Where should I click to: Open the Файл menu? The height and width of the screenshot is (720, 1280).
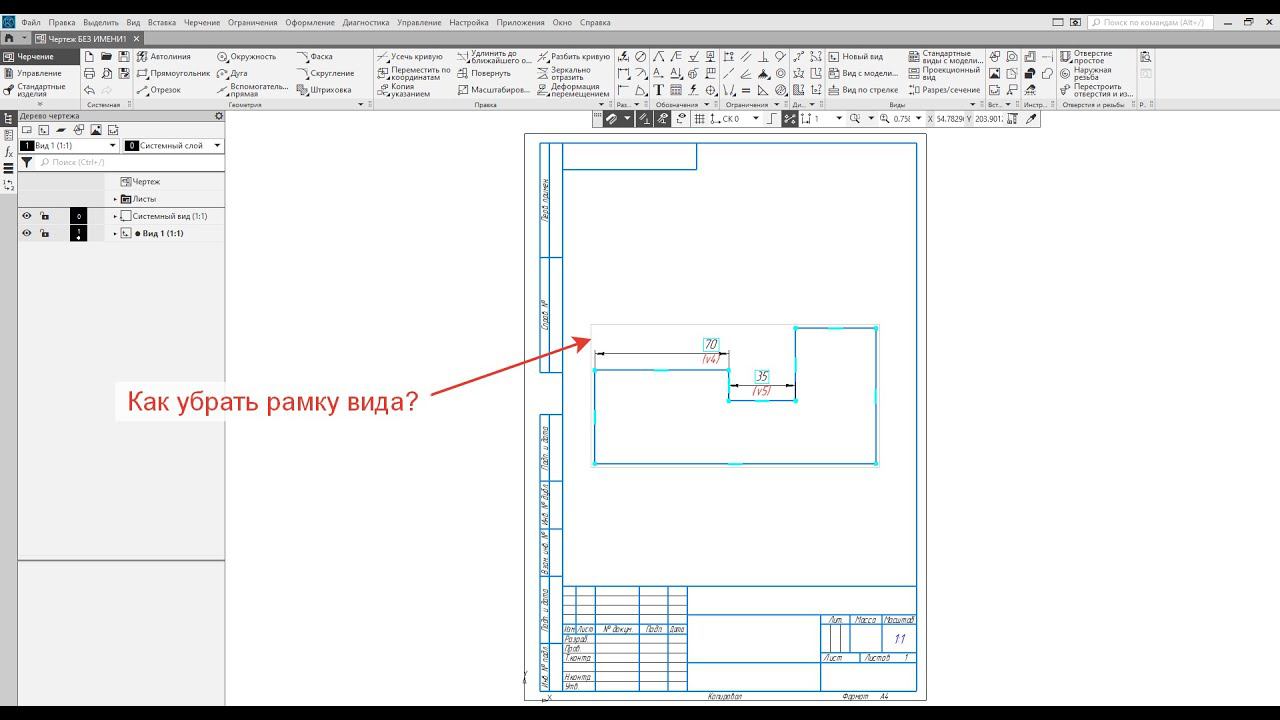click(x=30, y=22)
